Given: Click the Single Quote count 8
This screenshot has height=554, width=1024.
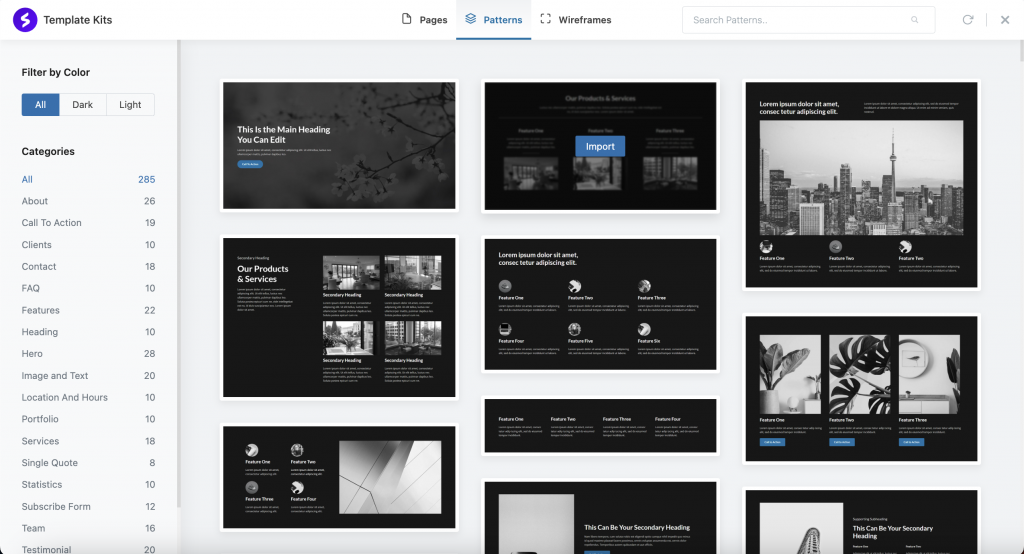Looking at the screenshot, I should (x=152, y=463).
